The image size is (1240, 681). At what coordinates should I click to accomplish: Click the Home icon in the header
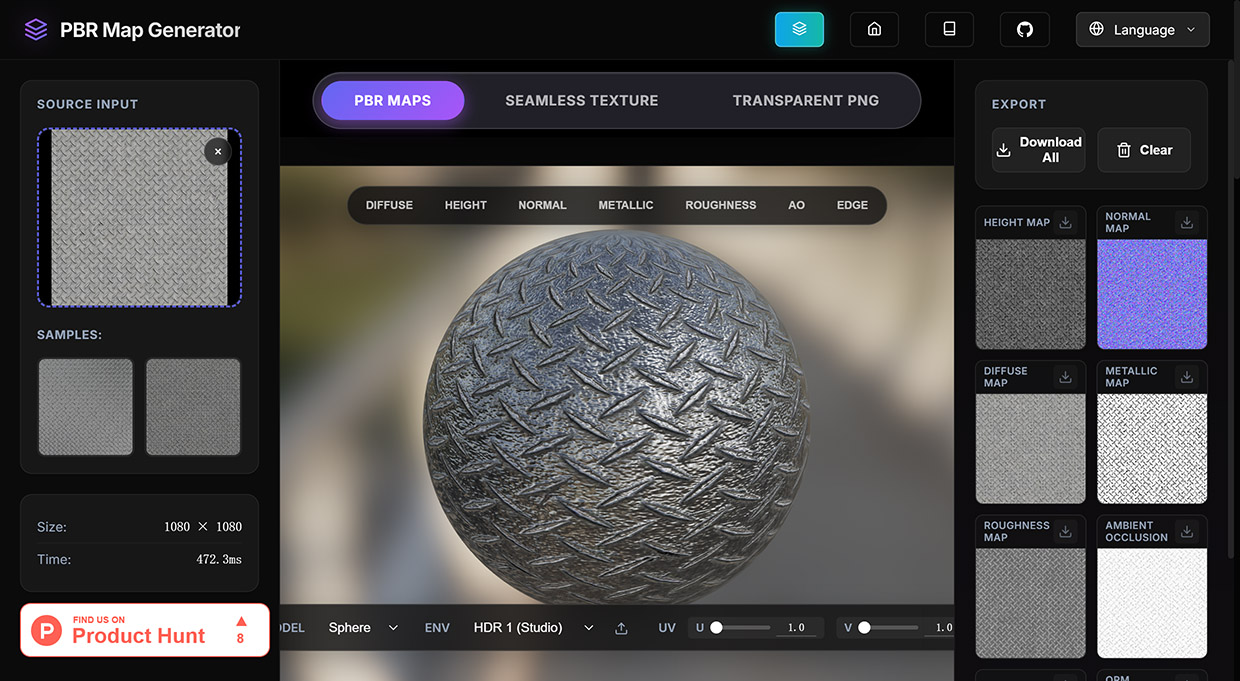873,29
